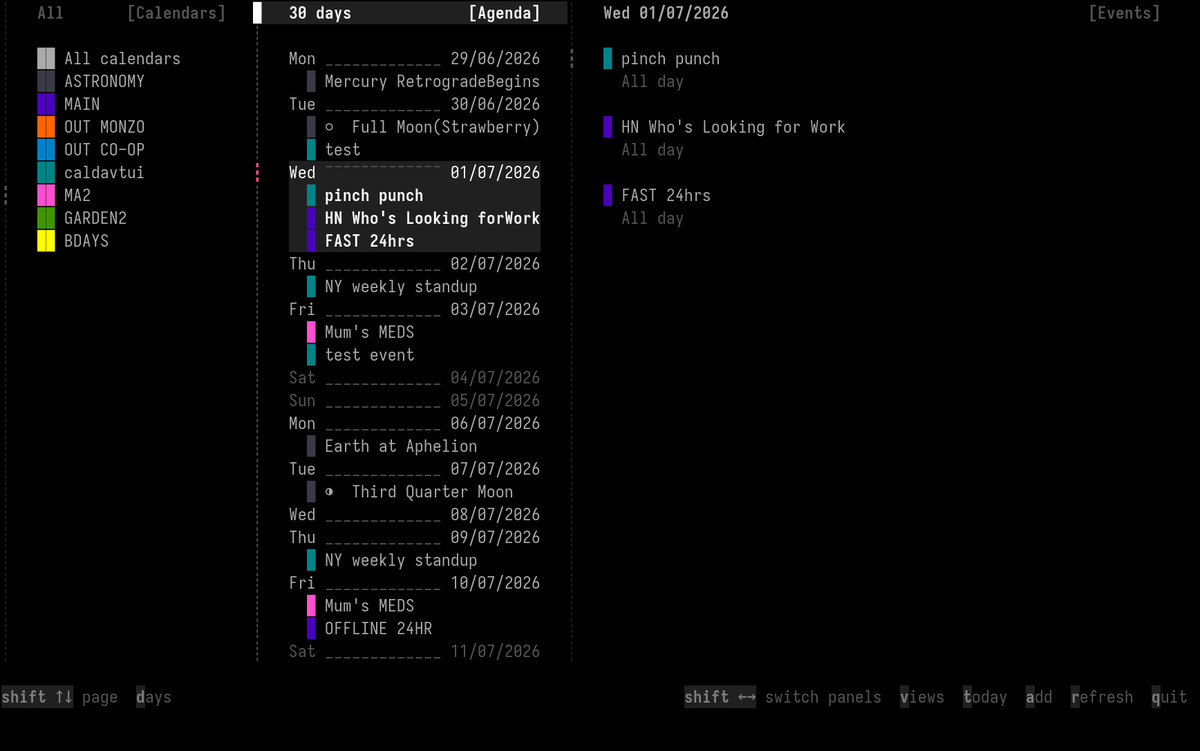Open NY weekly standup on 09/07/2026

tap(401, 560)
